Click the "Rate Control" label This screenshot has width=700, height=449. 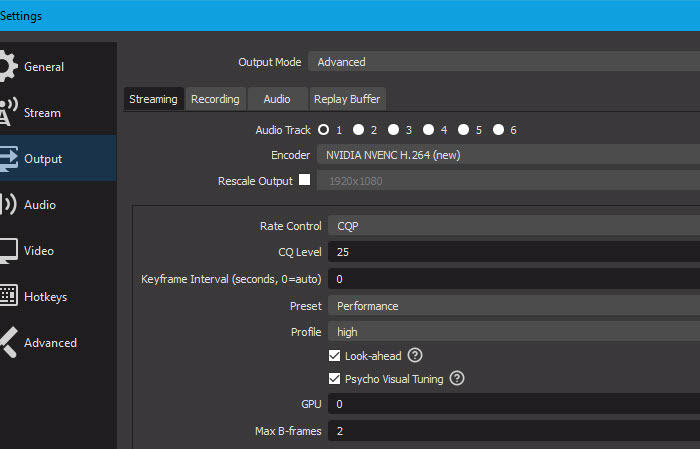tap(291, 226)
